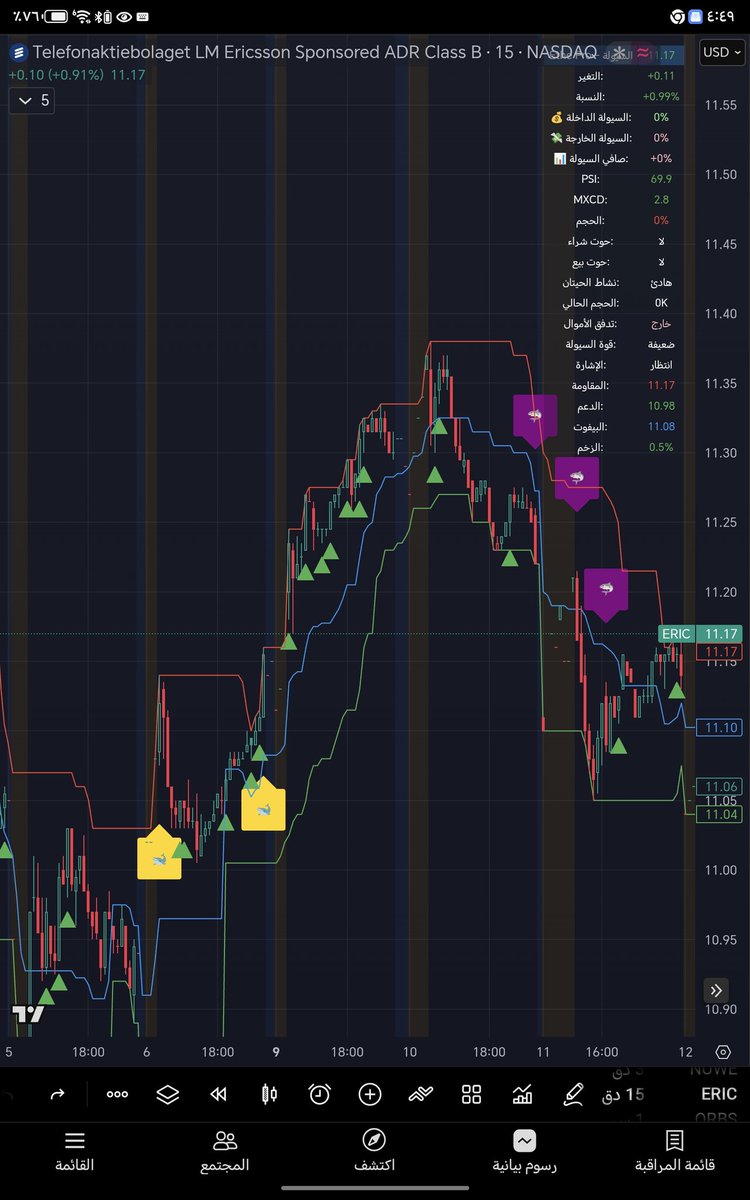Open the اكتشف explore tab
This screenshot has width=750, height=1200.
[x=374, y=1152]
